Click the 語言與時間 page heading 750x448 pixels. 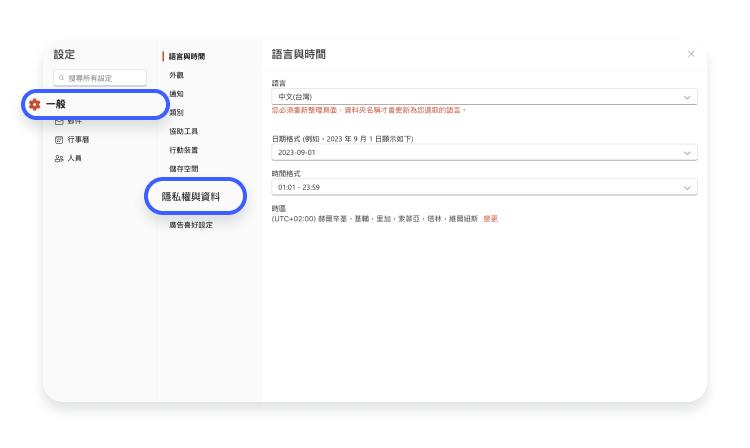click(x=298, y=54)
